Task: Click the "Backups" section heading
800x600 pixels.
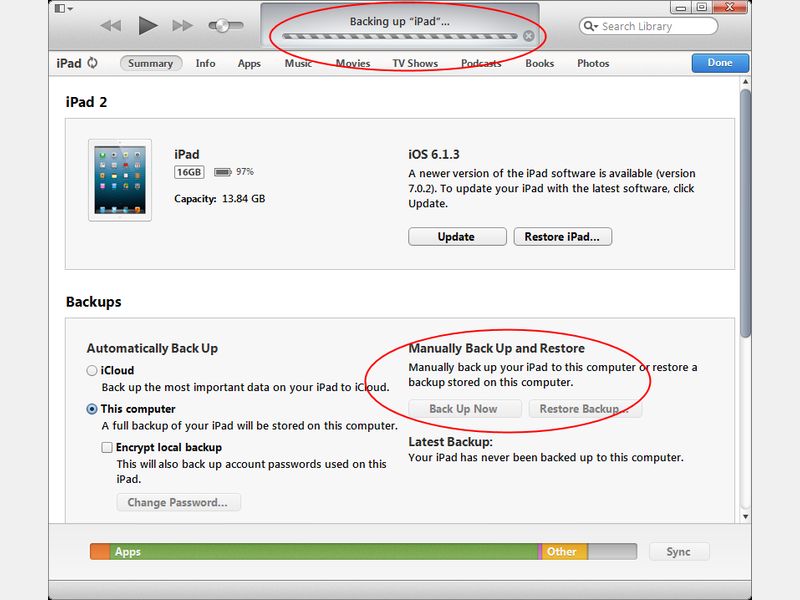Action: 94,302
